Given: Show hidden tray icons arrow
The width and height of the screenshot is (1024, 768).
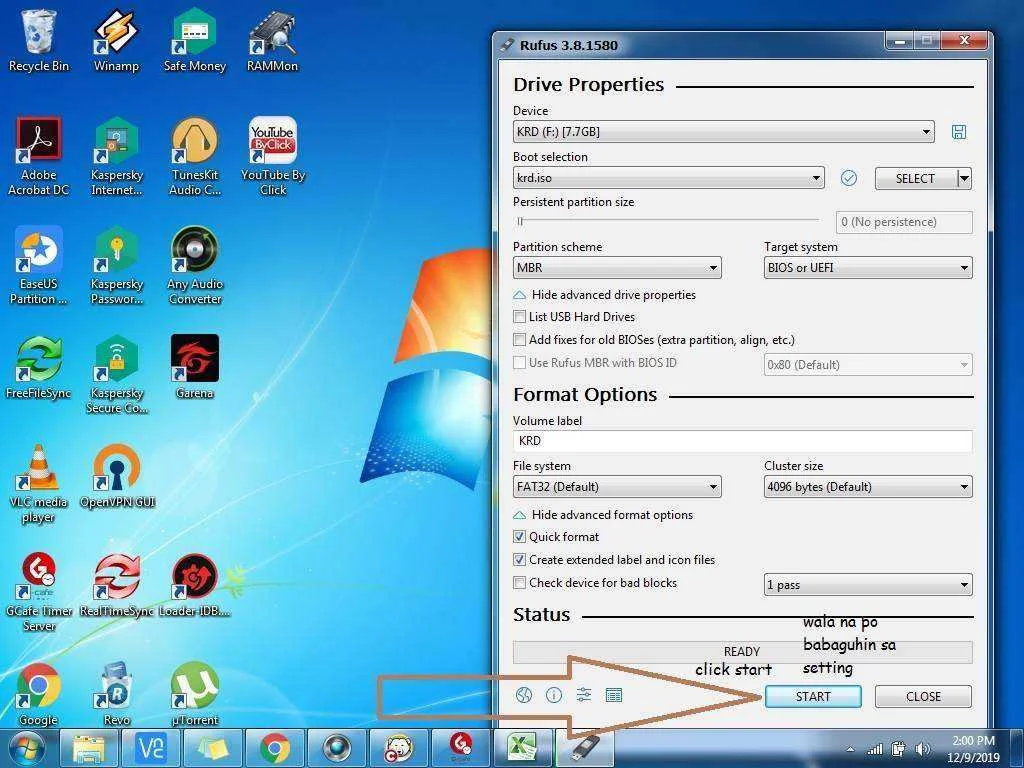Looking at the screenshot, I should (850, 749).
